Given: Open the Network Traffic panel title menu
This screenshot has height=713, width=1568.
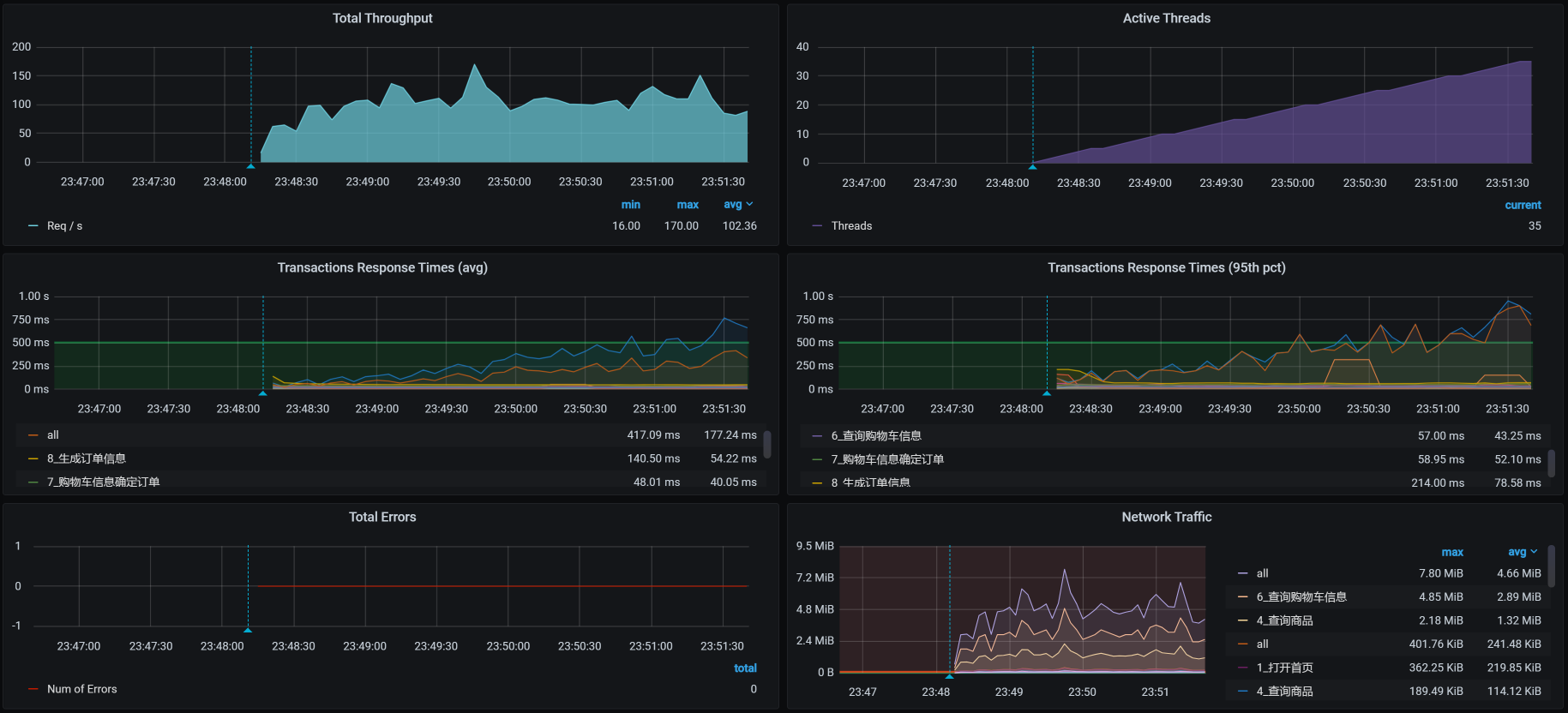Looking at the screenshot, I should (x=1166, y=517).
